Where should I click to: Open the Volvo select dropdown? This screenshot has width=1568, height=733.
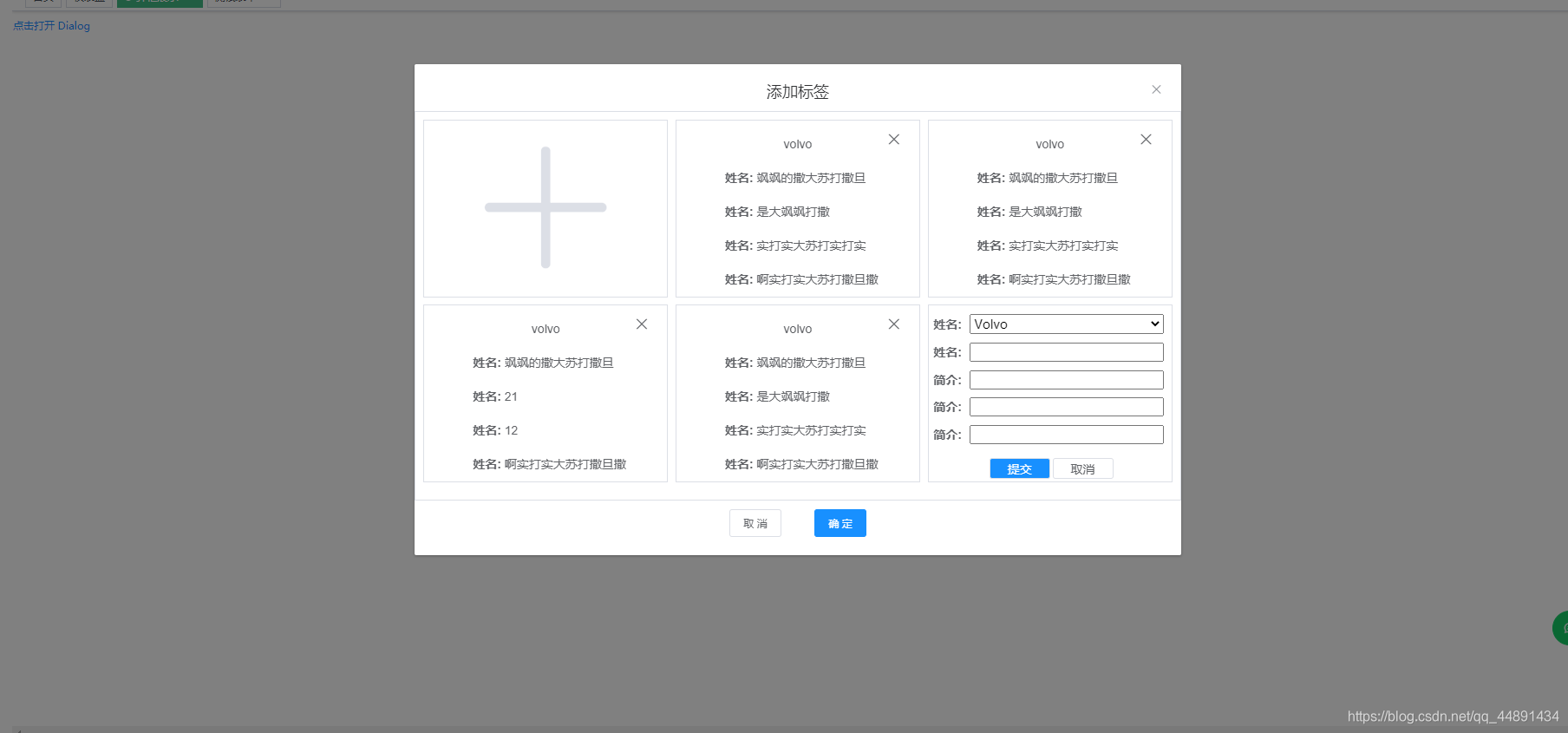click(x=1066, y=324)
